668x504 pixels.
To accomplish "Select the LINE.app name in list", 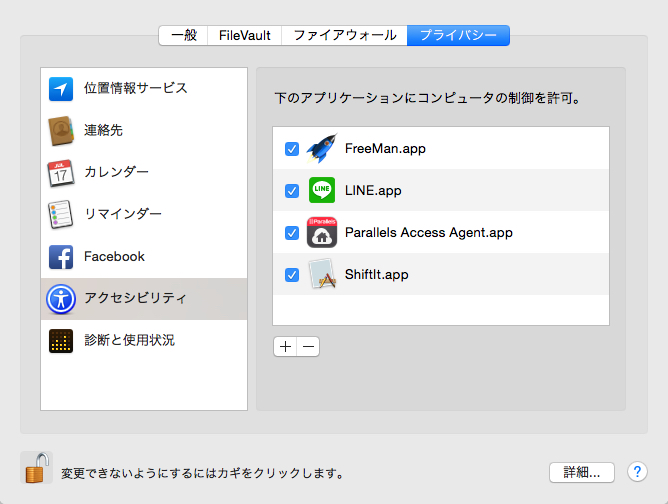I will point(373,190).
